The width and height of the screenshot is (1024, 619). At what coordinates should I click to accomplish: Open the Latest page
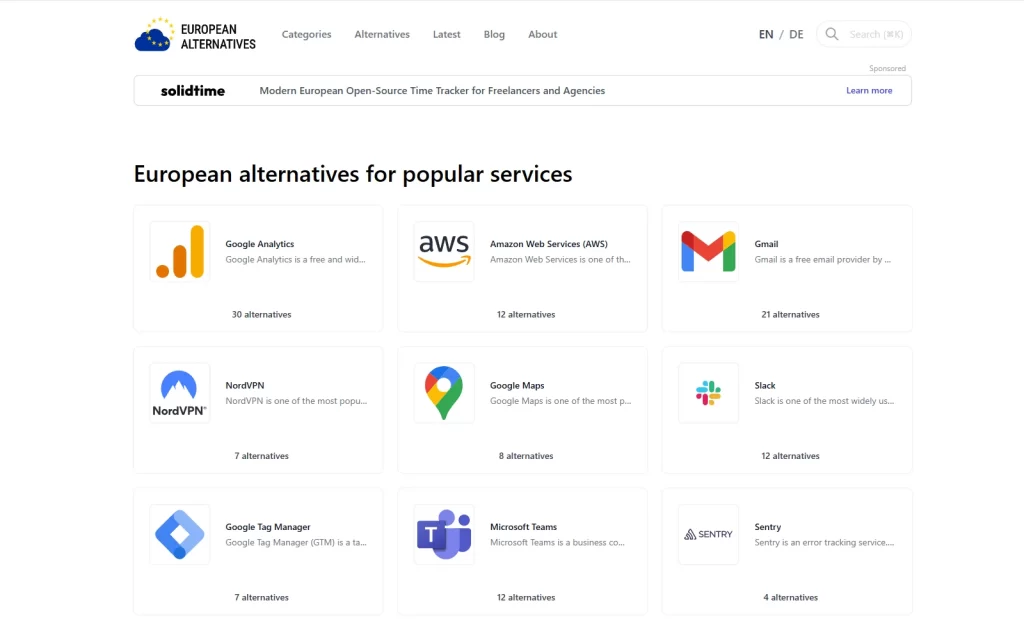(446, 34)
